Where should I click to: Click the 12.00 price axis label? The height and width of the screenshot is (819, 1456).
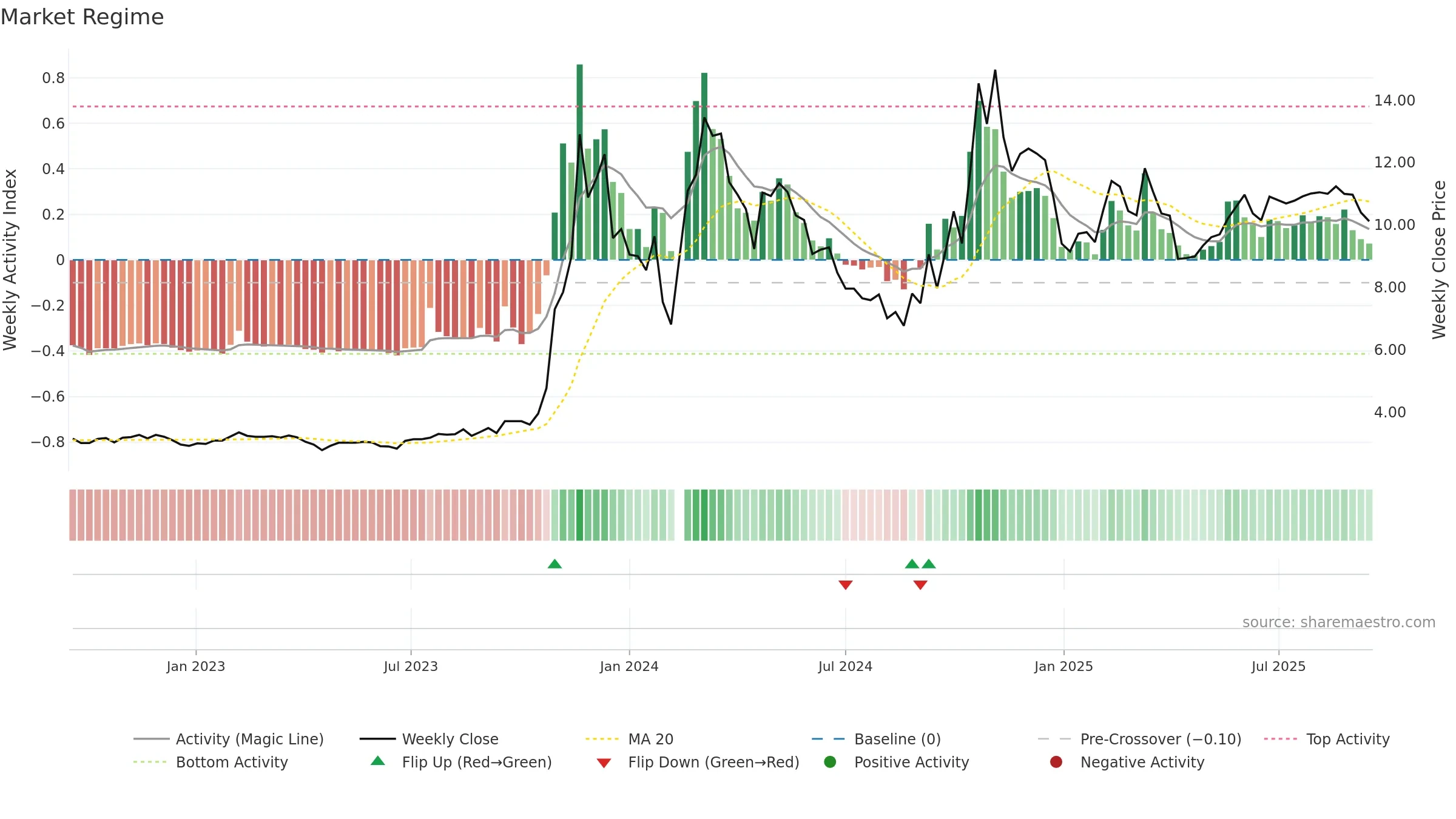[1394, 163]
